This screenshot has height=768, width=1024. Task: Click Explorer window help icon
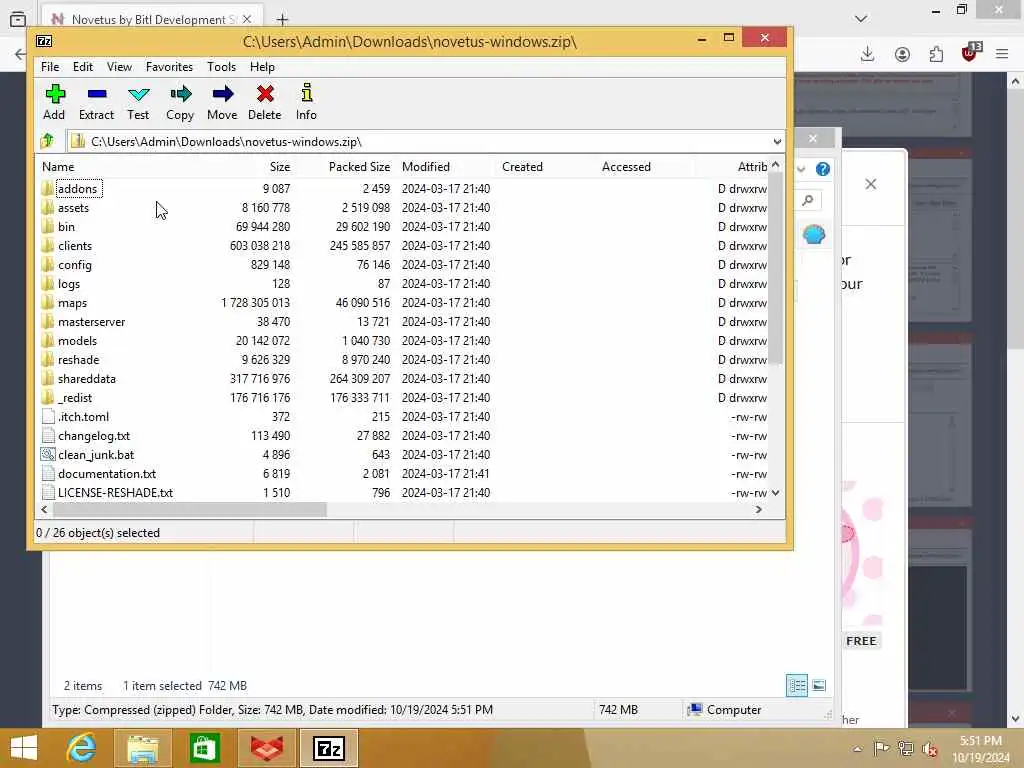[823, 169]
